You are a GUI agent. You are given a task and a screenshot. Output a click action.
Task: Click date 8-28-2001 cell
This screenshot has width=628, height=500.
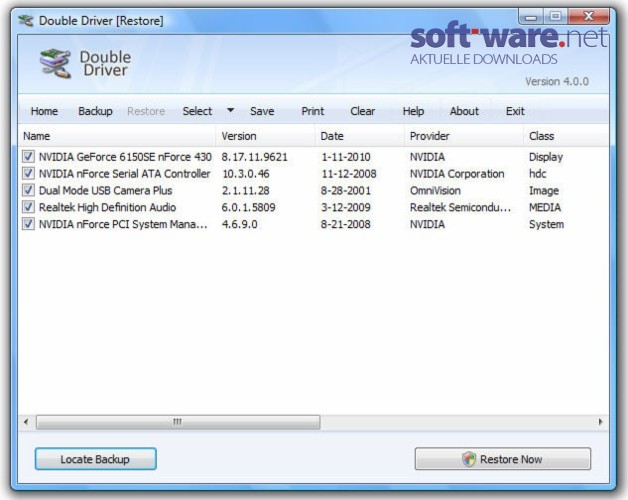coord(346,190)
